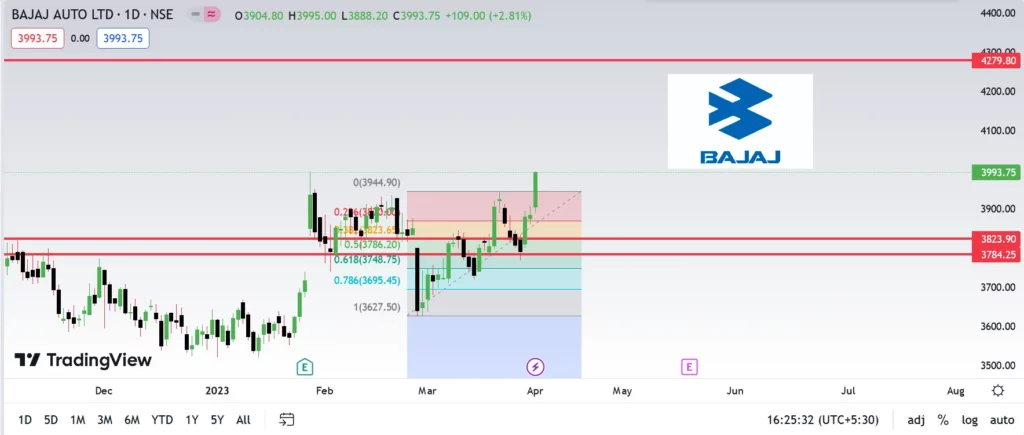Toggle the adj adjusted-data option
This screenshot has height=435, width=1024.
(x=915, y=419)
